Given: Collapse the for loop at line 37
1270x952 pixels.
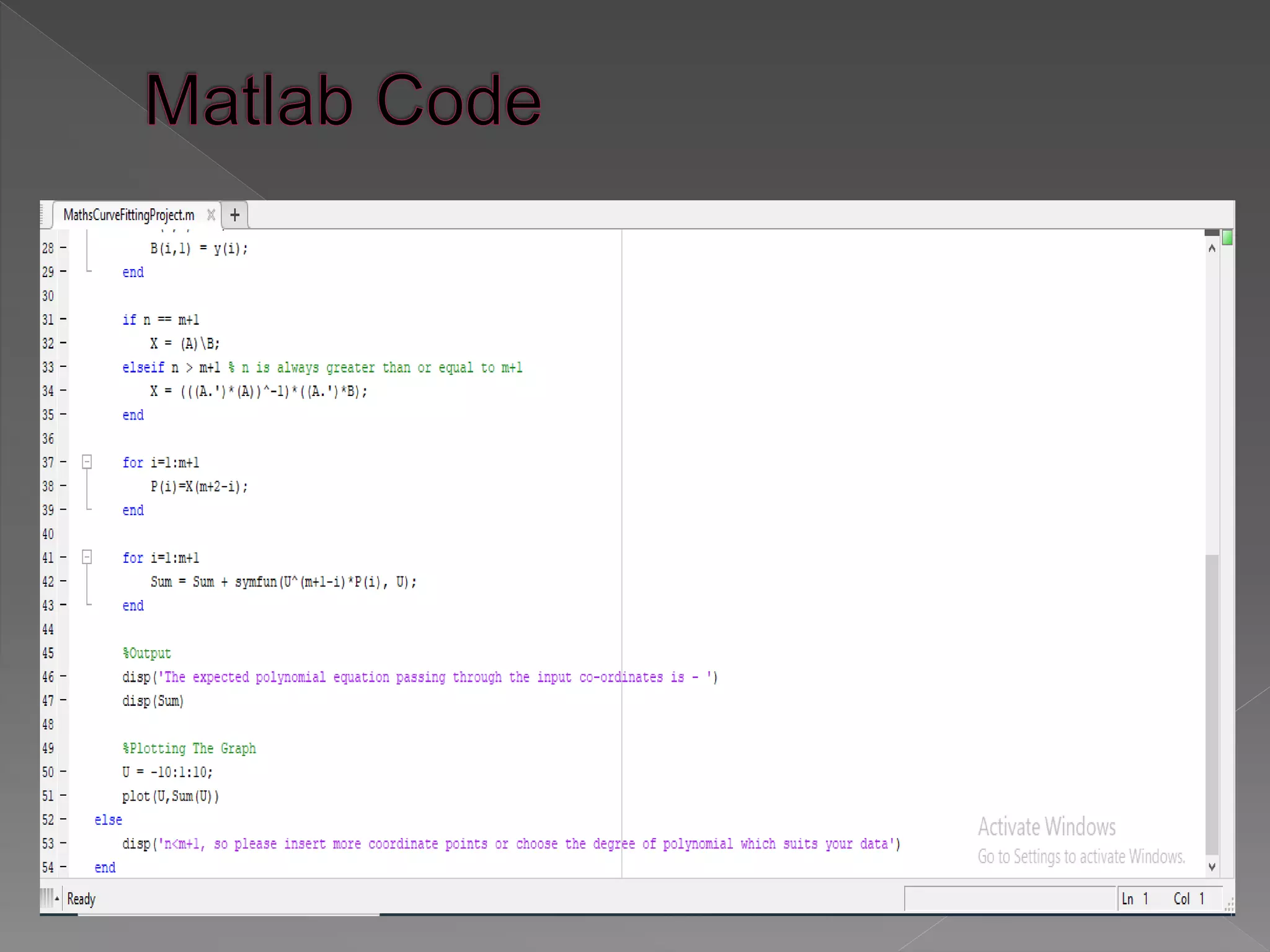Looking at the screenshot, I should coord(87,462).
